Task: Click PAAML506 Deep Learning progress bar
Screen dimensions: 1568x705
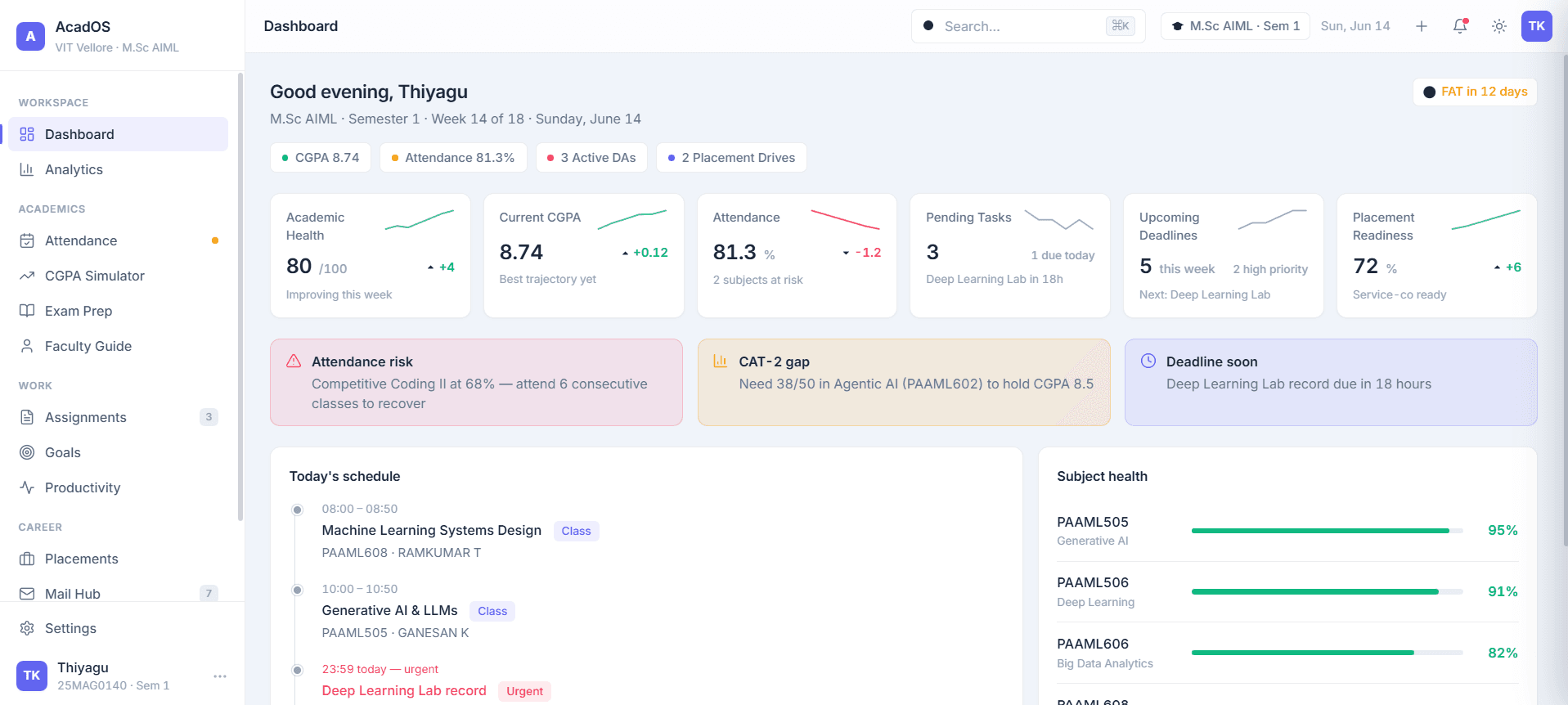Action: pos(1327,591)
